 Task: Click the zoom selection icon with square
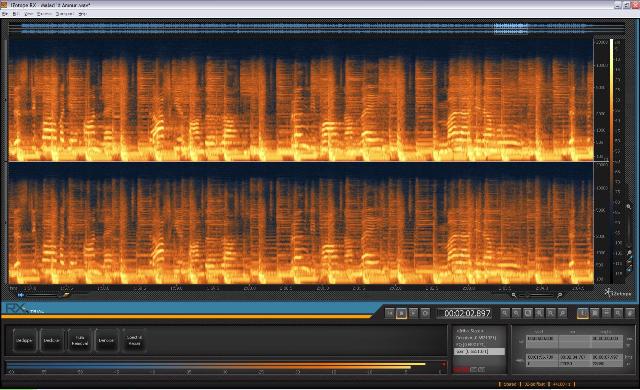(528, 313)
